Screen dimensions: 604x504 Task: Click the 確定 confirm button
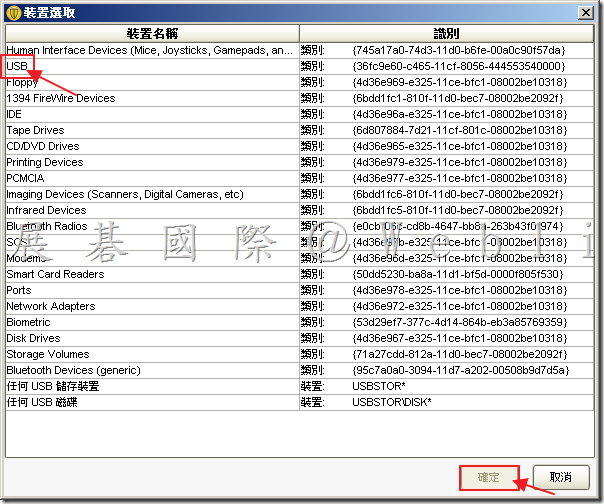(489, 477)
